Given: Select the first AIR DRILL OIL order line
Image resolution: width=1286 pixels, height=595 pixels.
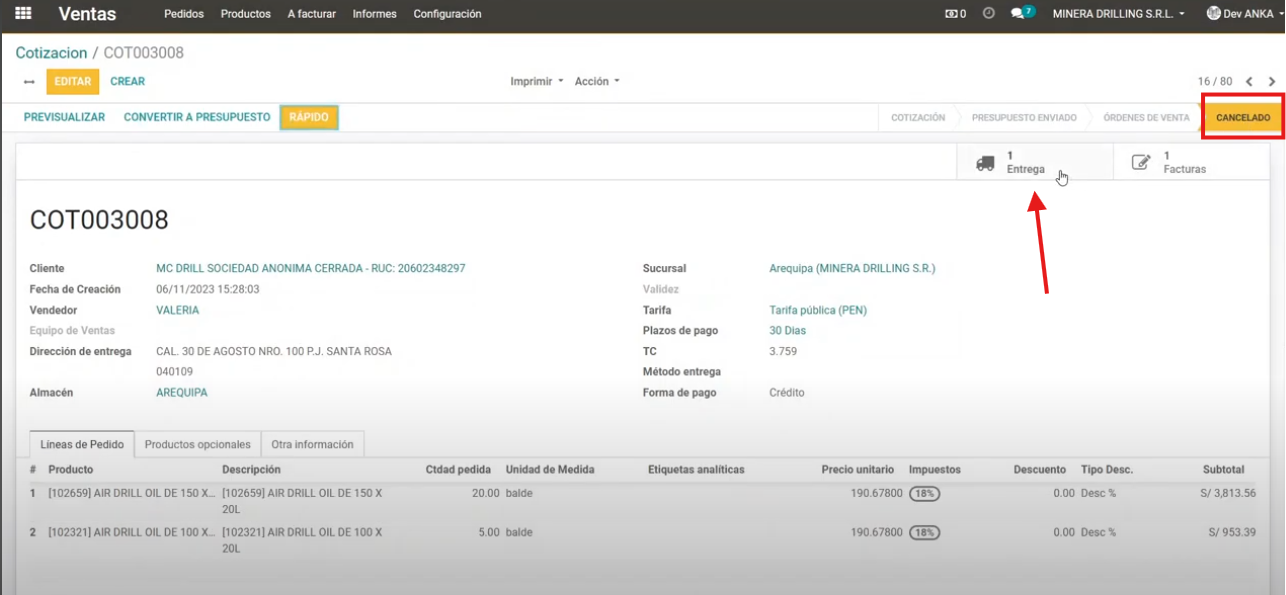Looking at the screenshot, I should [x=131, y=493].
